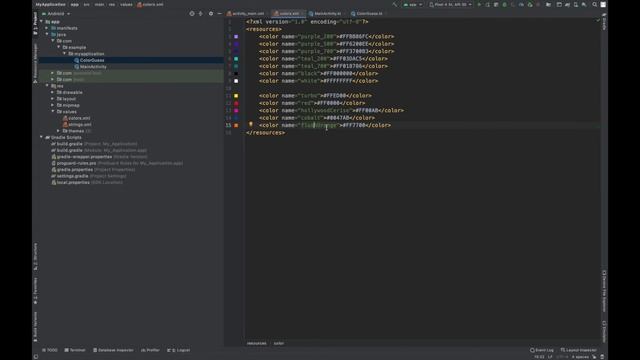640x360 pixels.
Task: Collapse the values folder arrow
Action: pos(53,111)
